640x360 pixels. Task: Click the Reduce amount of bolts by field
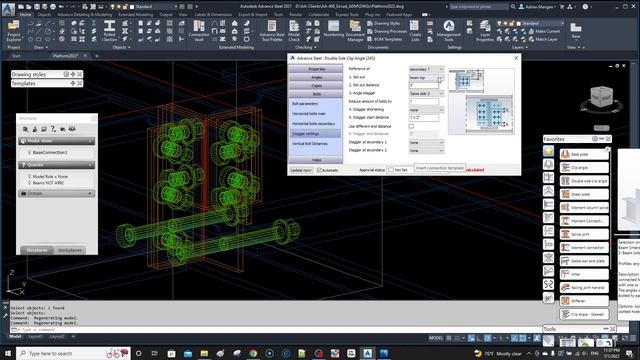coord(424,102)
